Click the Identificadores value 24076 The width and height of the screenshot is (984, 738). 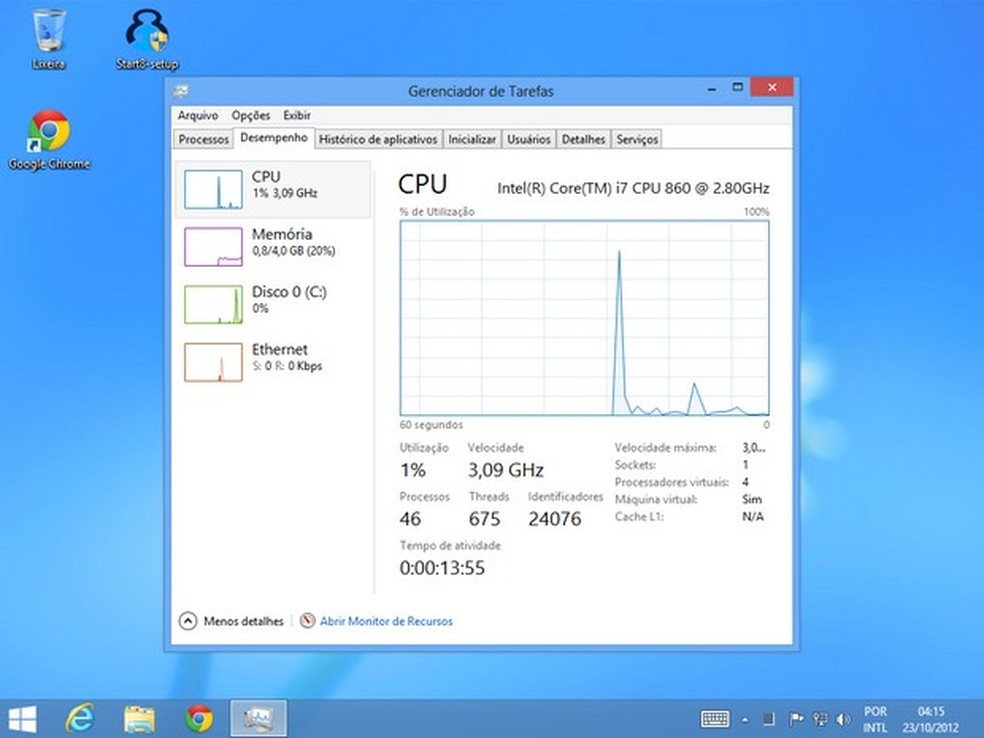pyautogui.click(x=555, y=519)
